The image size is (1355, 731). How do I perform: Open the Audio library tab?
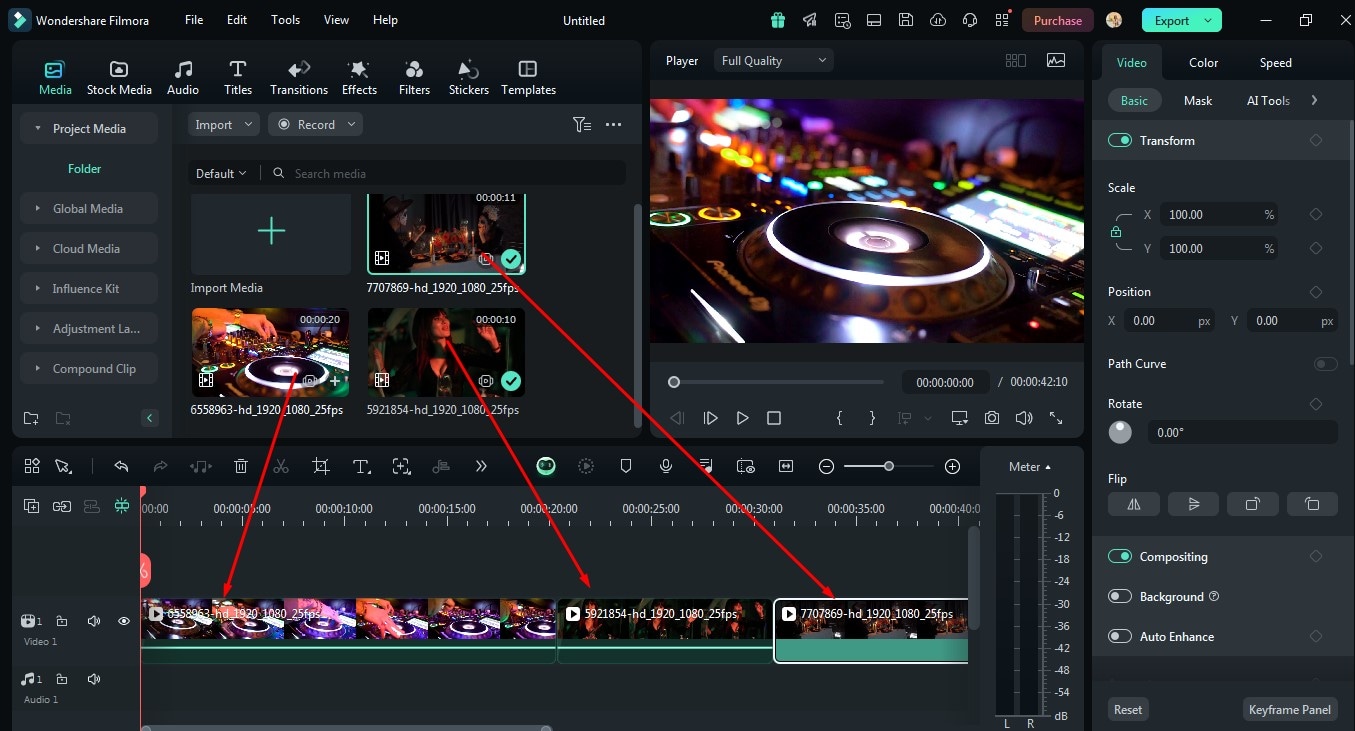click(183, 77)
